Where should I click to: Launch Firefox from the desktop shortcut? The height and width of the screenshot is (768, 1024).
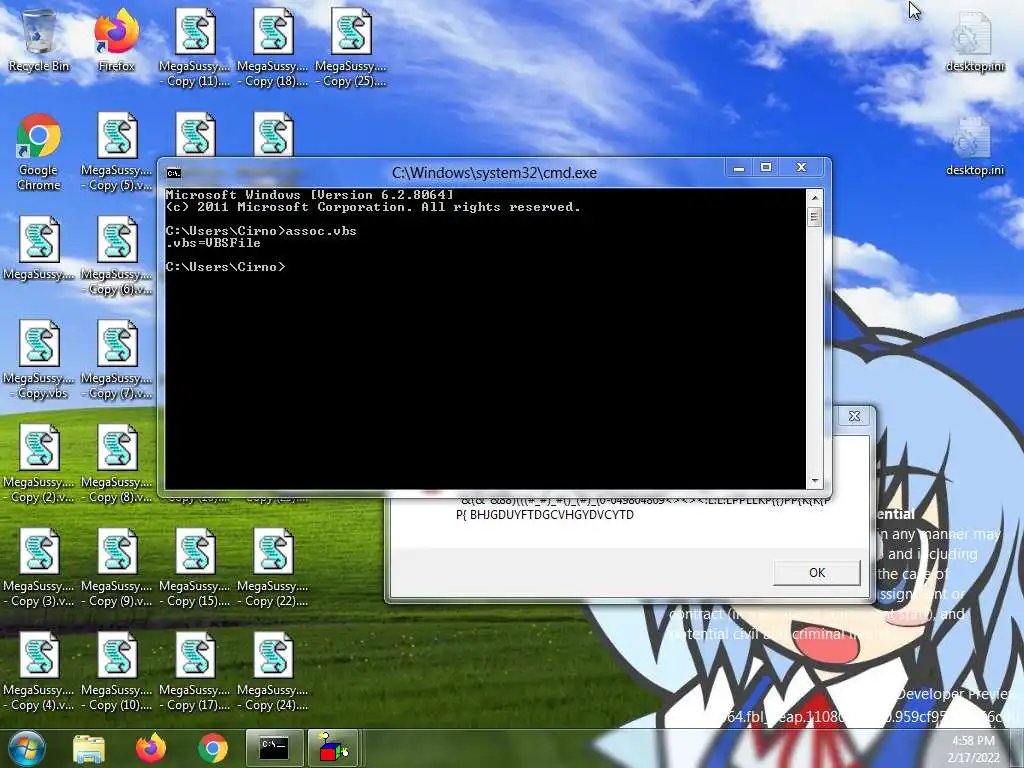tap(116, 40)
